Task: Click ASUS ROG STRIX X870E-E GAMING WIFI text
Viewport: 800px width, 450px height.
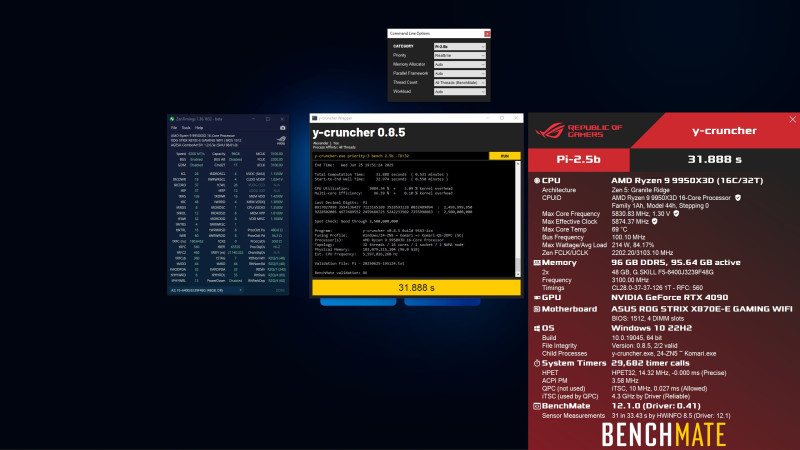Action: coord(702,309)
